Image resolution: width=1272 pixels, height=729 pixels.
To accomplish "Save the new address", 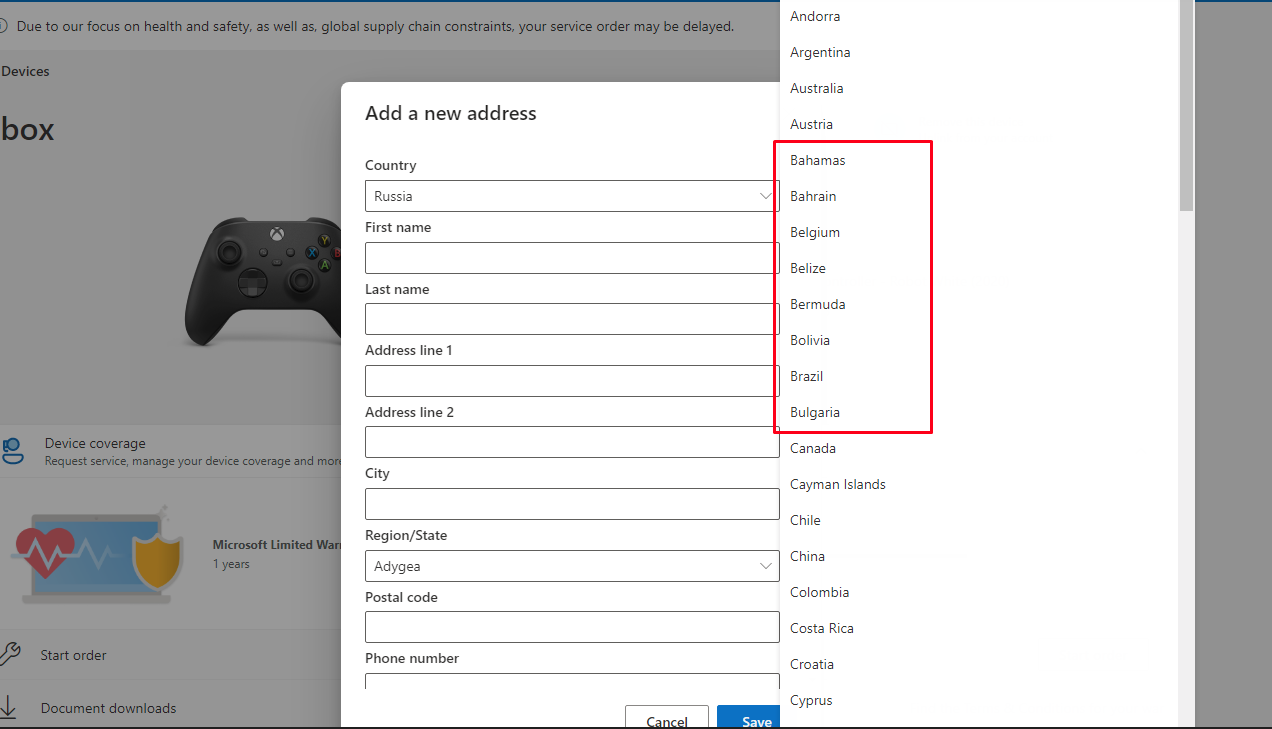I will [748, 718].
